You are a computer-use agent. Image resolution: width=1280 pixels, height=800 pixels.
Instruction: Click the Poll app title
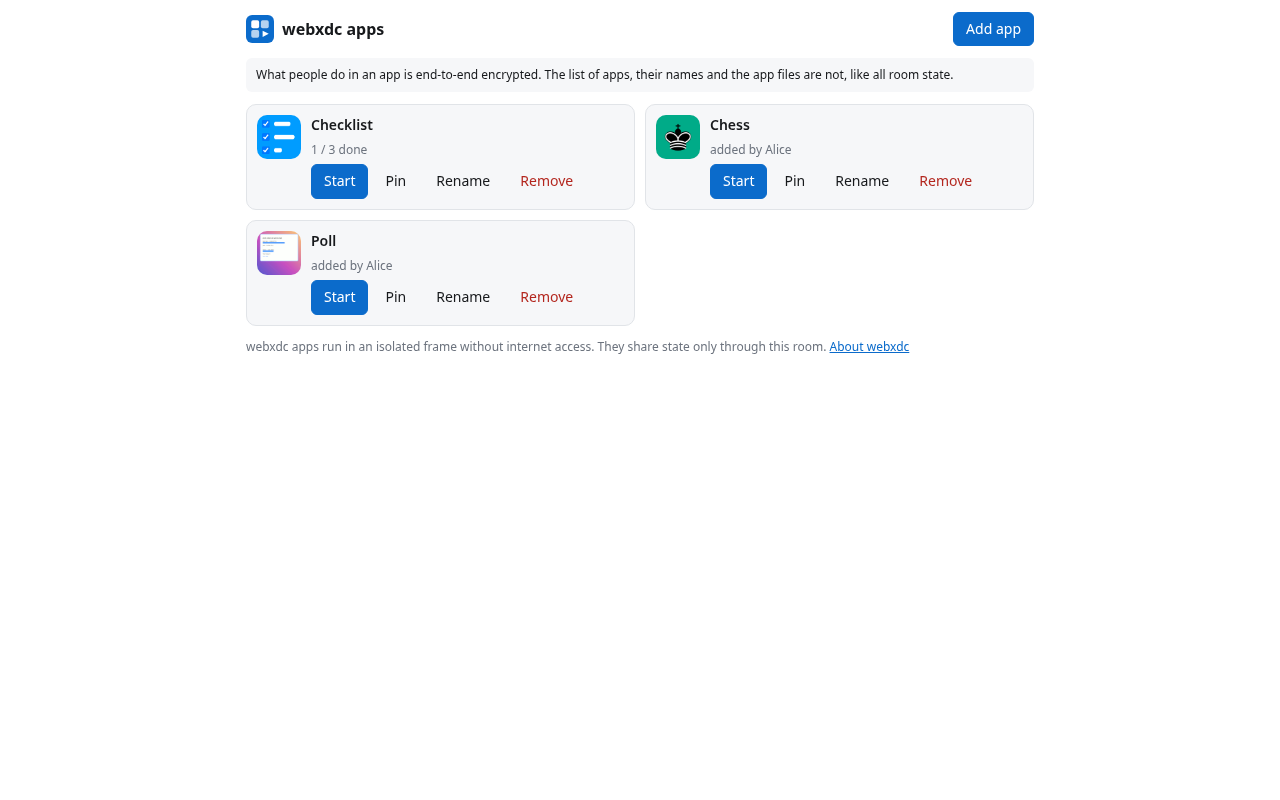(x=323, y=241)
